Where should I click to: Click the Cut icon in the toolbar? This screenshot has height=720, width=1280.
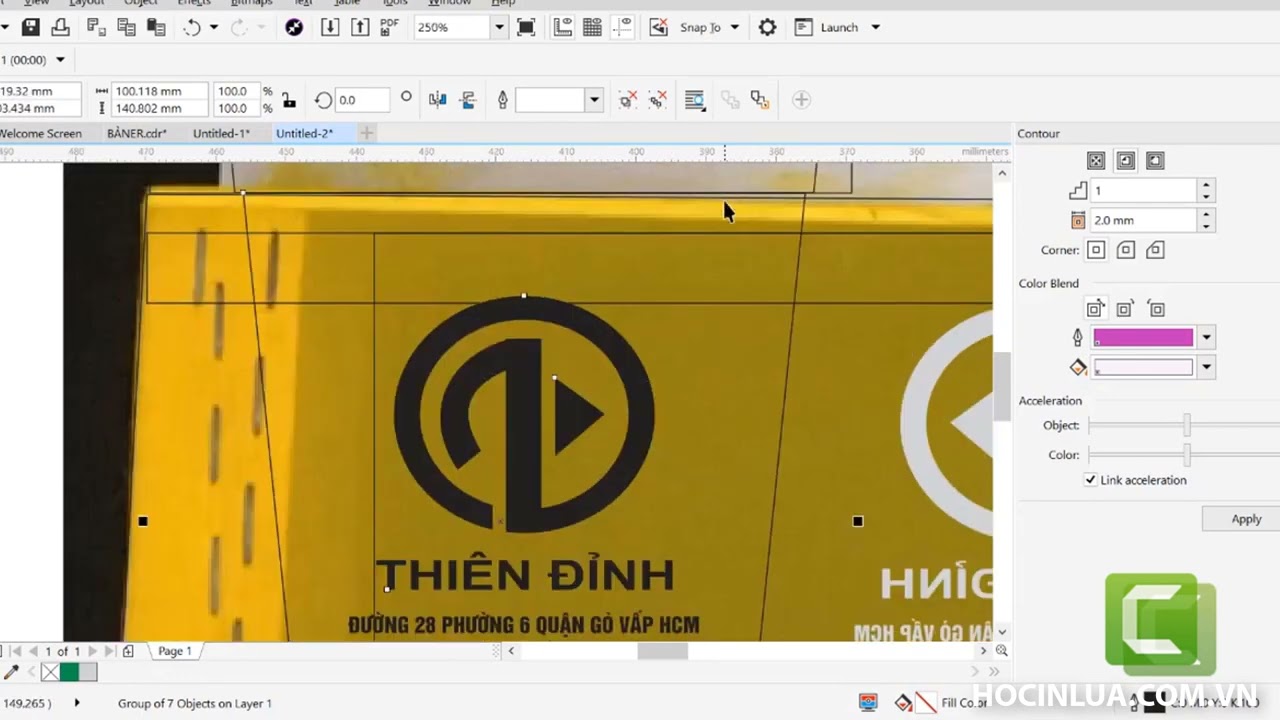pyautogui.click(x=97, y=28)
